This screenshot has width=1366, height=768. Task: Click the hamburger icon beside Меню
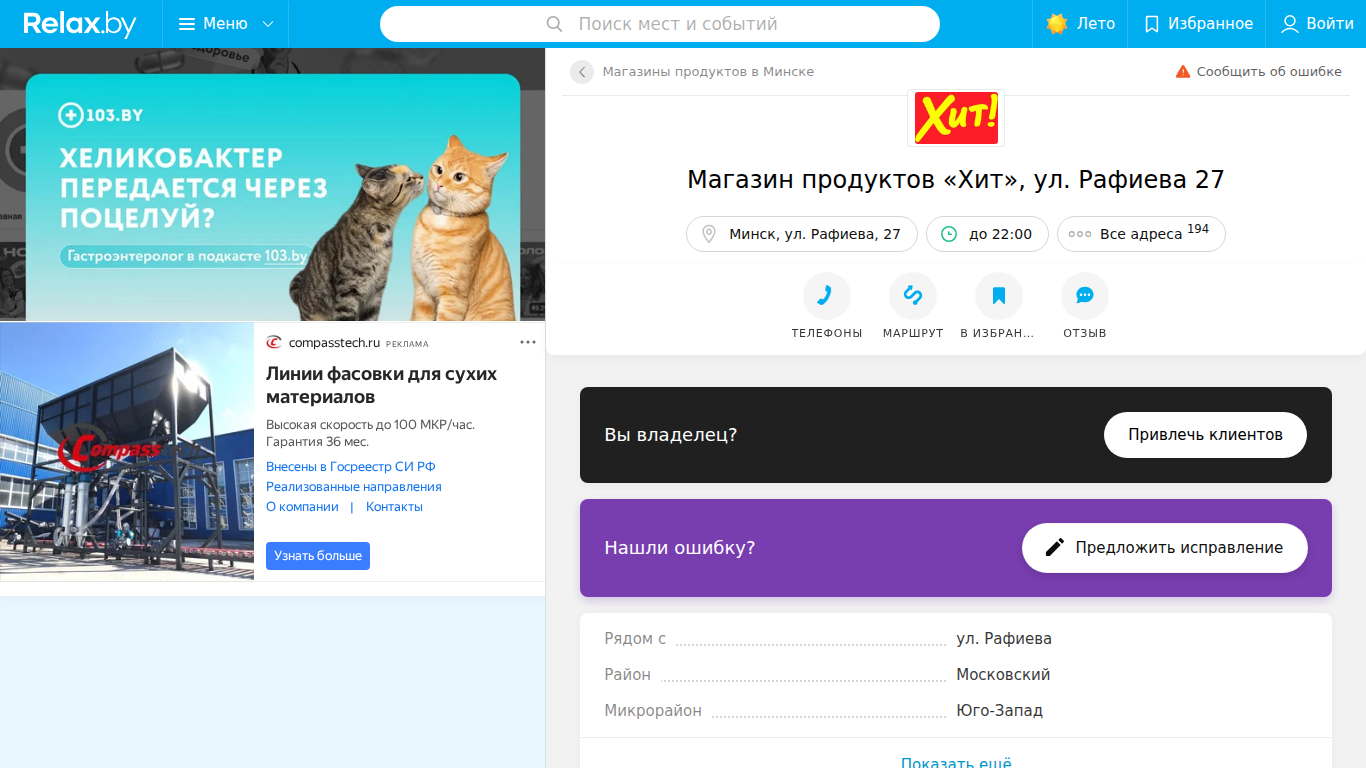(187, 24)
